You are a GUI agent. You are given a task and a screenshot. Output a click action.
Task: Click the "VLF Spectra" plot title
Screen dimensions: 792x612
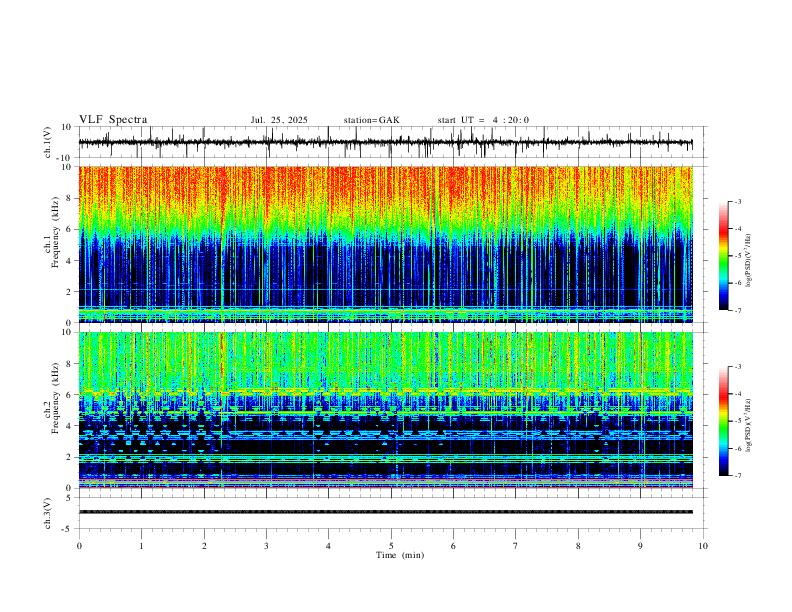click(113, 120)
